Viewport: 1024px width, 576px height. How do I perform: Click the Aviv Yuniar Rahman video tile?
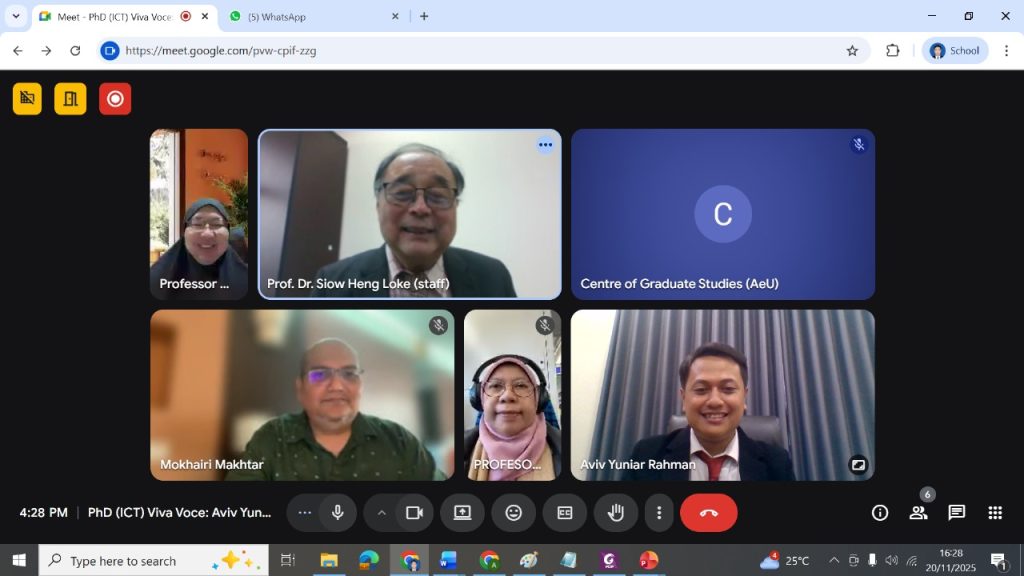click(722, 395)
